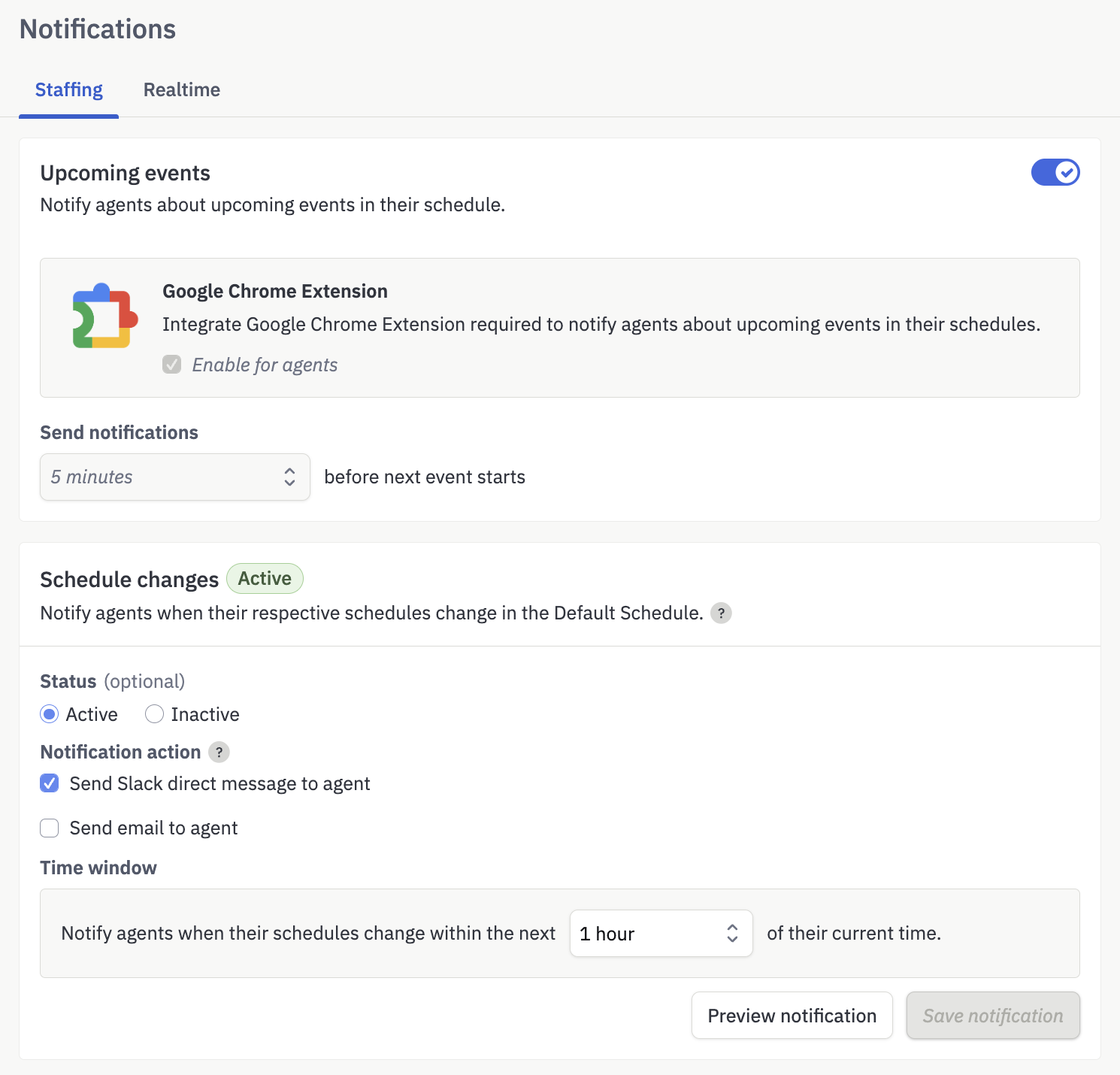
Task: Uncheck Send Slack direct message to agent
Action: pyautogui.click(x=50, y=783)
